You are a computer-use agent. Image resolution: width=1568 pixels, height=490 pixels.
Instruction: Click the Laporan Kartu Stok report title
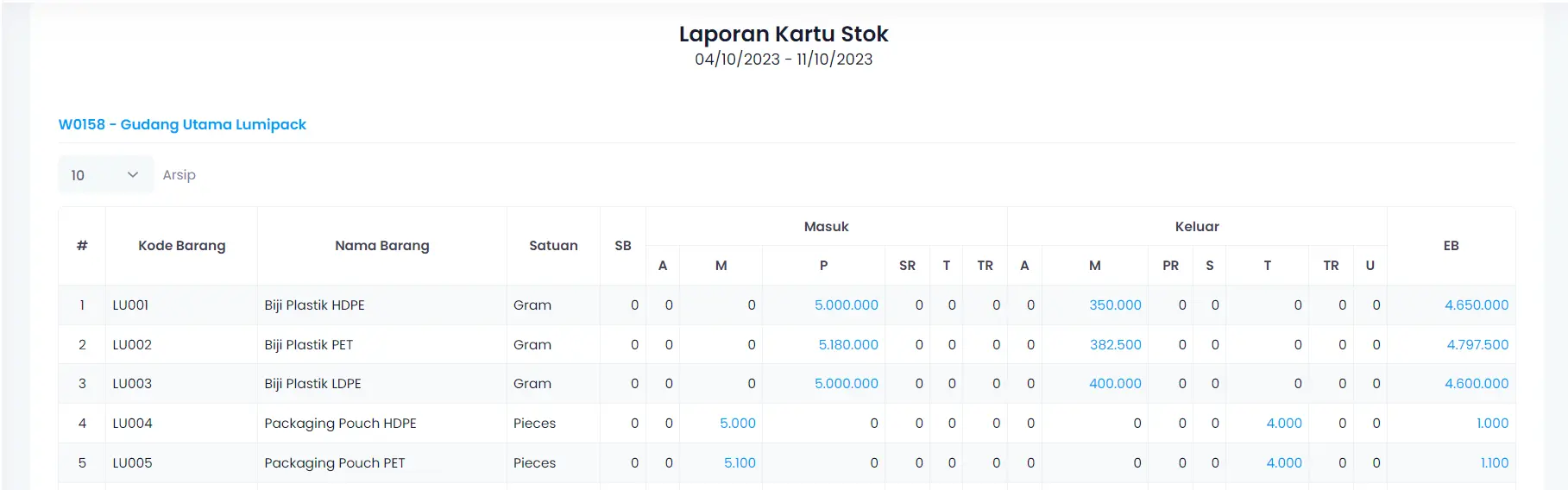(784, 34)
